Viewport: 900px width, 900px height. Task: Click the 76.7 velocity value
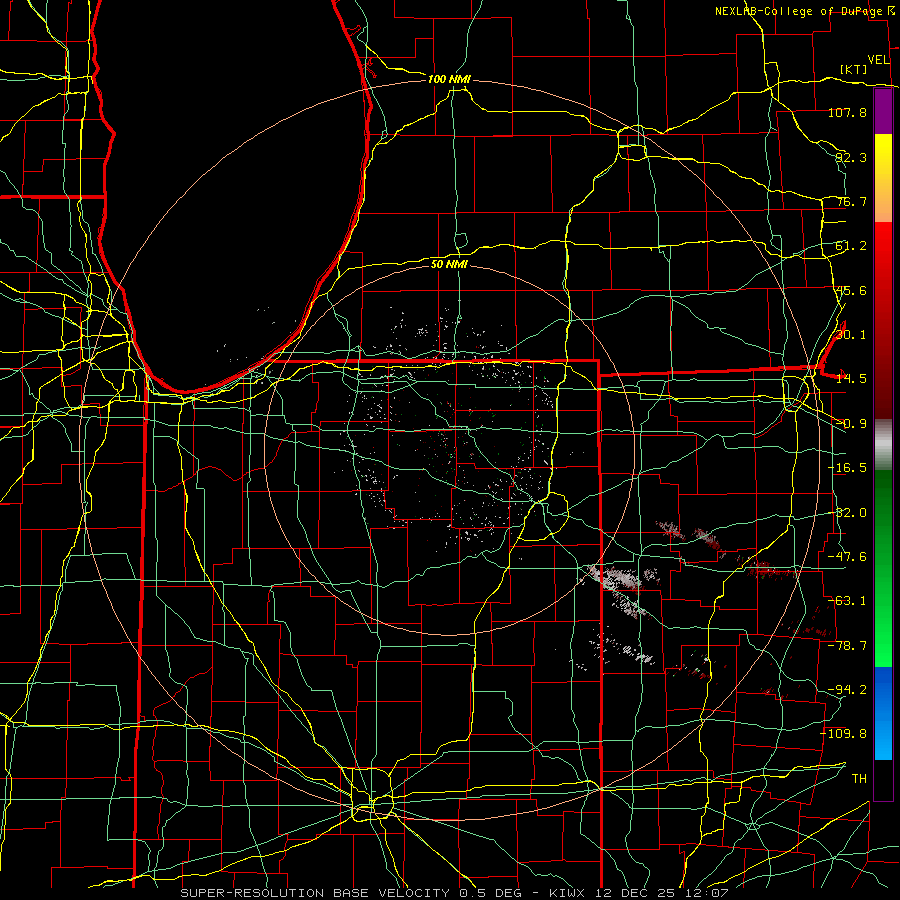pyautogui.click(x=851, y=201)
